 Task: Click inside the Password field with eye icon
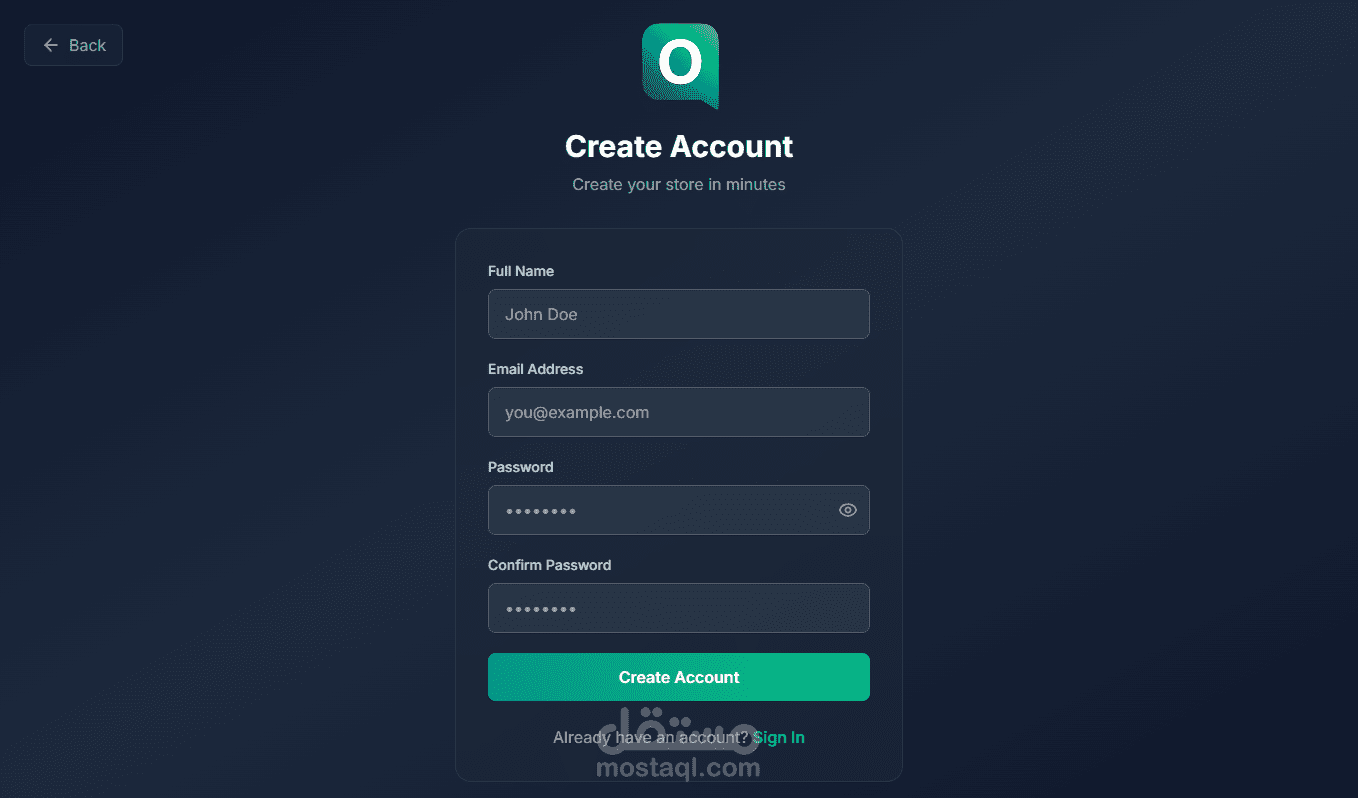click(x=660, y=510)
